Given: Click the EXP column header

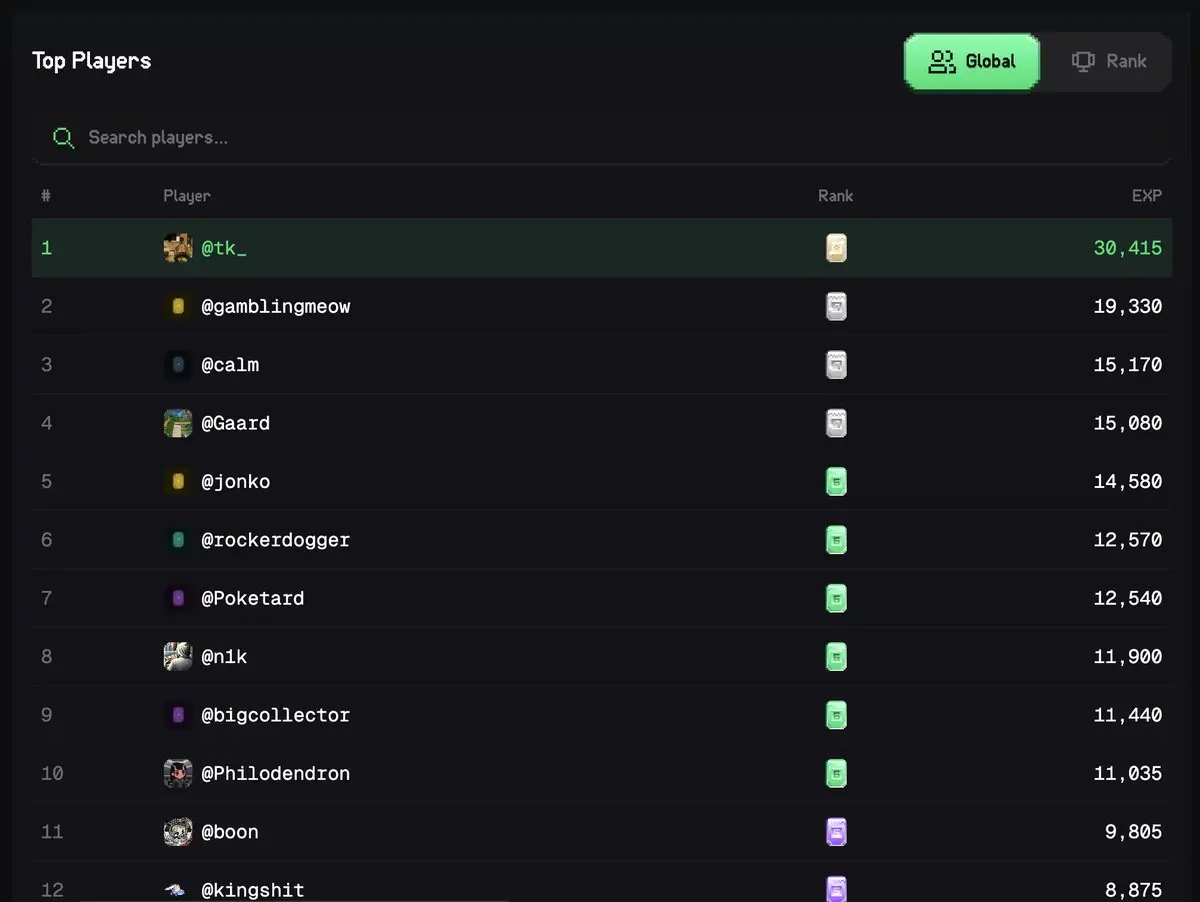Looking at the screenshot, I should point(1146,196).
